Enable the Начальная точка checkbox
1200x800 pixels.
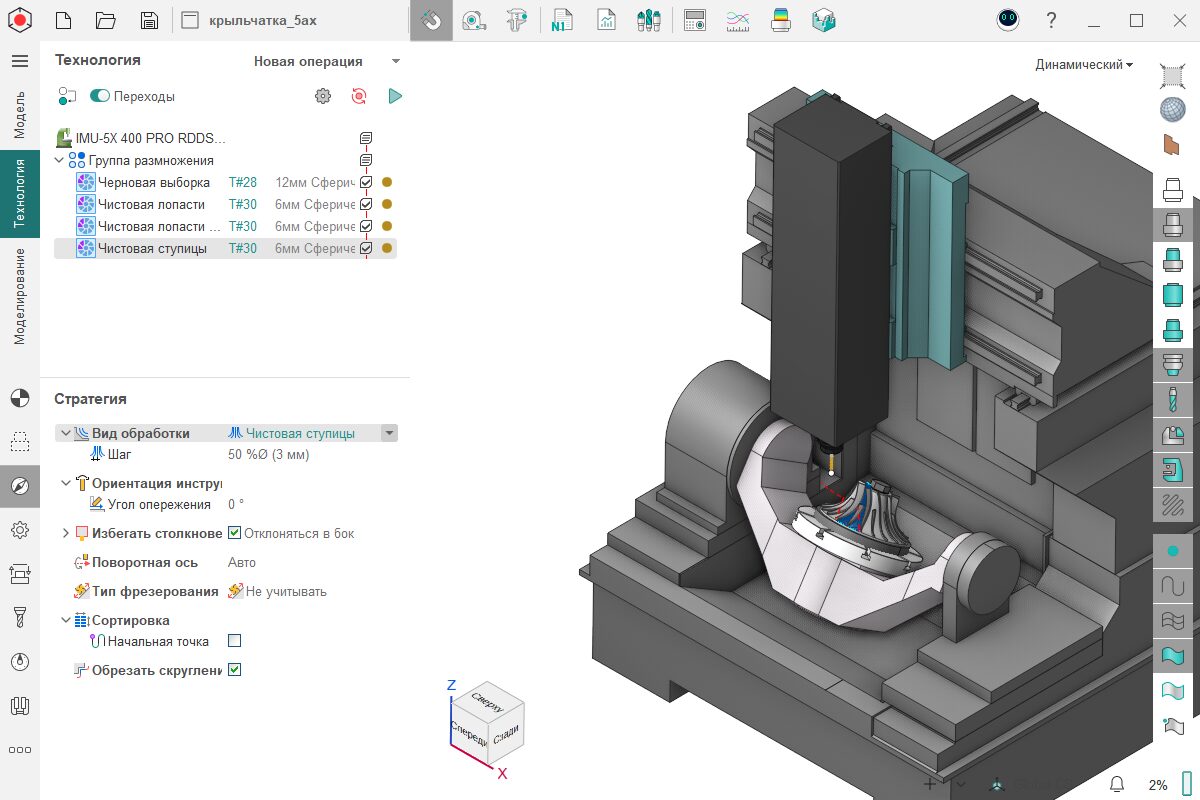pyautogui.click(x=235, y=641)
